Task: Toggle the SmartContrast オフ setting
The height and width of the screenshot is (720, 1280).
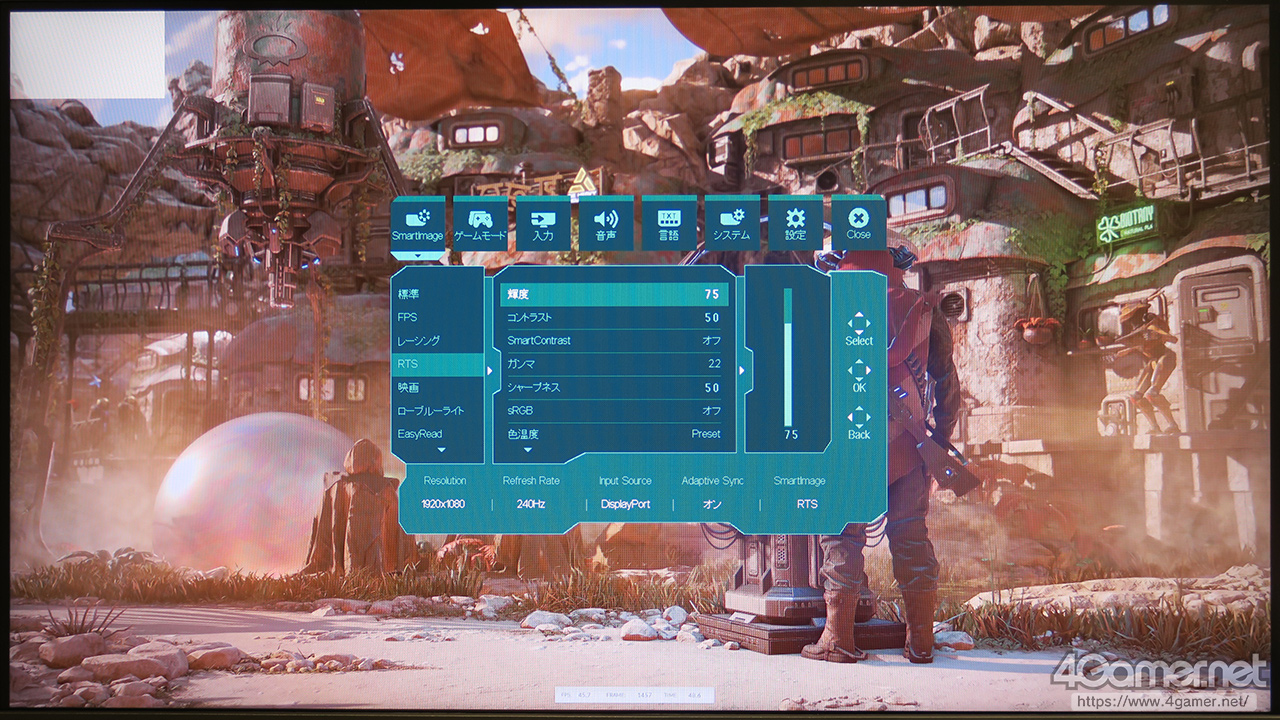Action: click(614, 340)
